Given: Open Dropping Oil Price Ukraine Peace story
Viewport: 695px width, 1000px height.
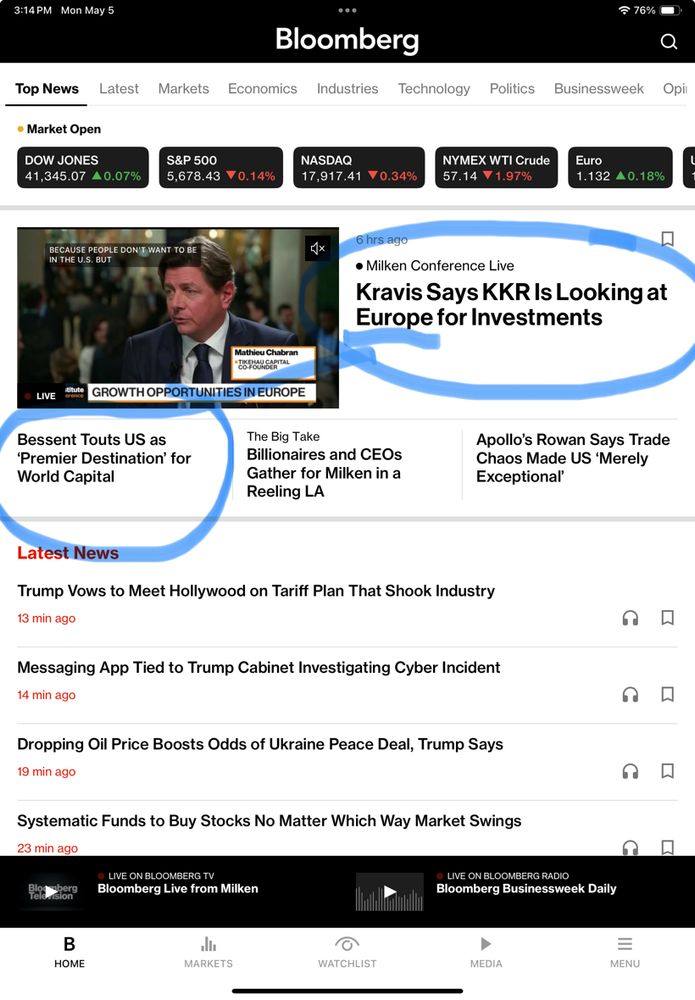Looking at the screenshot, I should coord(260,744).
